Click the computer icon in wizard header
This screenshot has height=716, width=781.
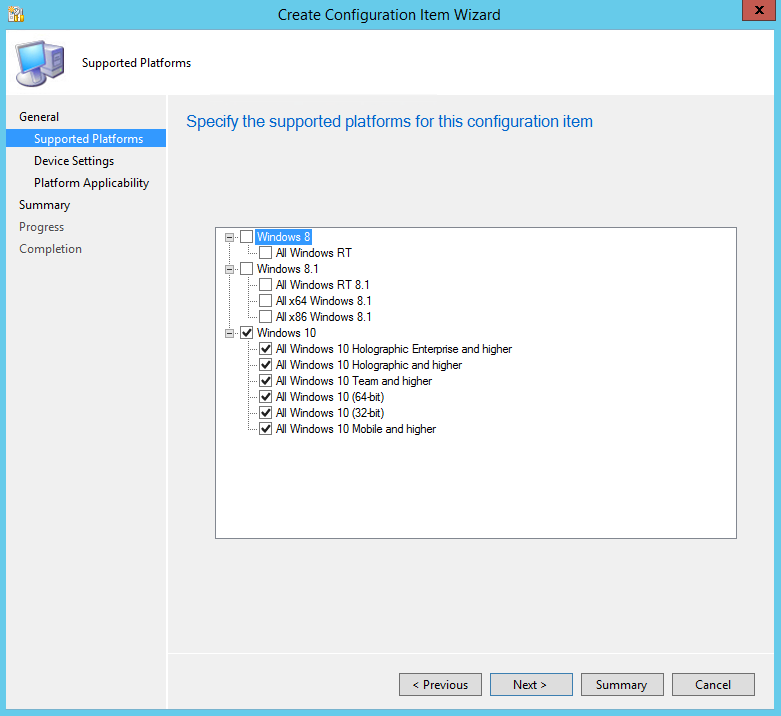point(39,63)
